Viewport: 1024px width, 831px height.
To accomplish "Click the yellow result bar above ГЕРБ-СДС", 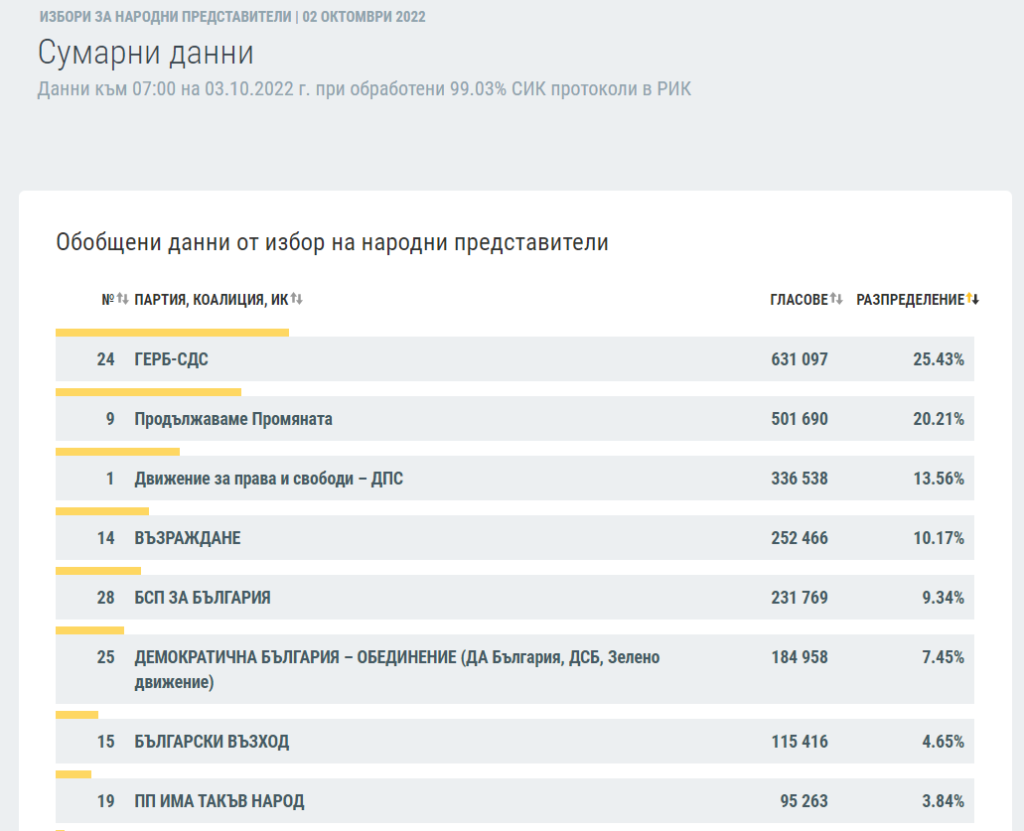I will point(172,332).
